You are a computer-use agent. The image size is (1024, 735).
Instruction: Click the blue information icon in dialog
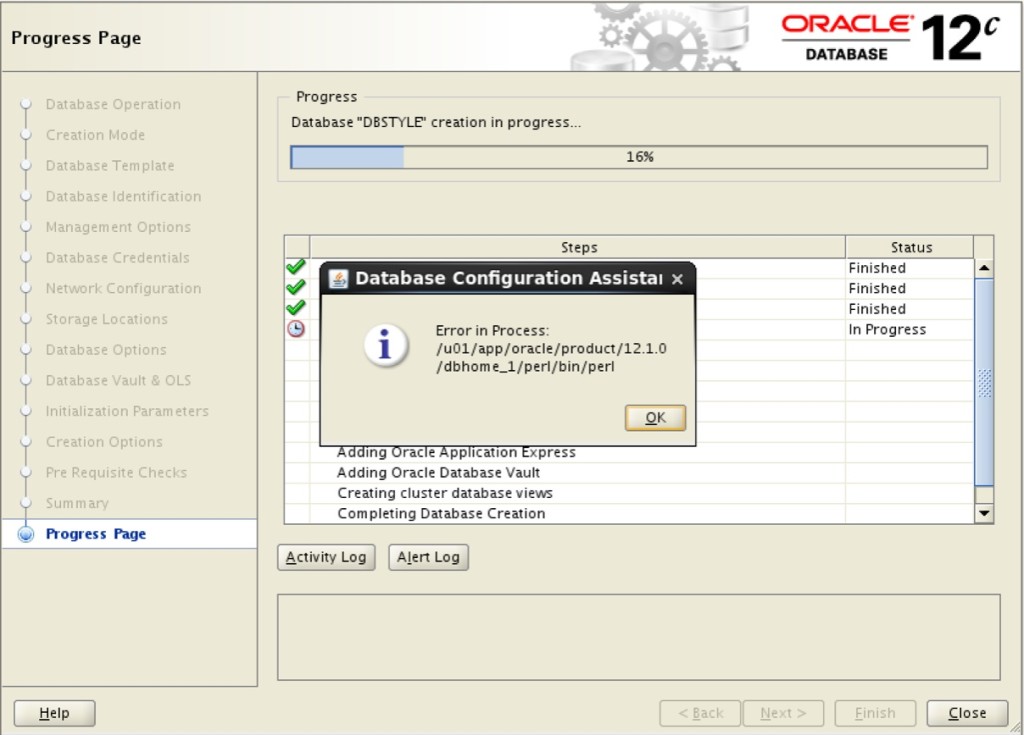click(x=385, y=344)
